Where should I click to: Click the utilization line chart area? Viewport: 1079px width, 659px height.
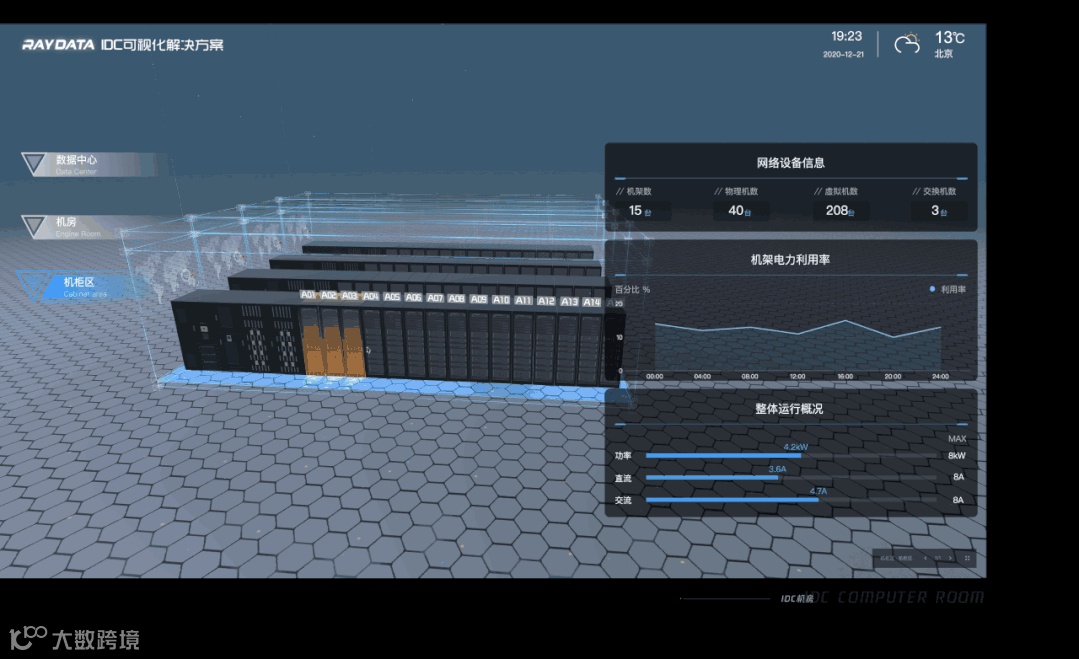[x=798, y=344]
